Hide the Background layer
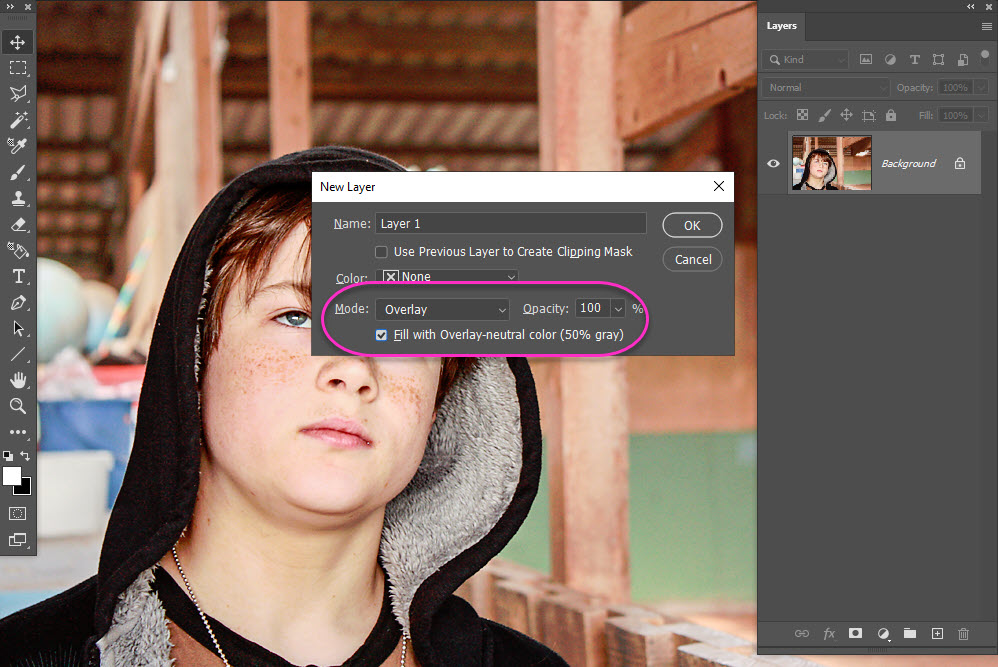Image resolution: width=998 pixels, height=667 pixels. (x=773, y=164)
